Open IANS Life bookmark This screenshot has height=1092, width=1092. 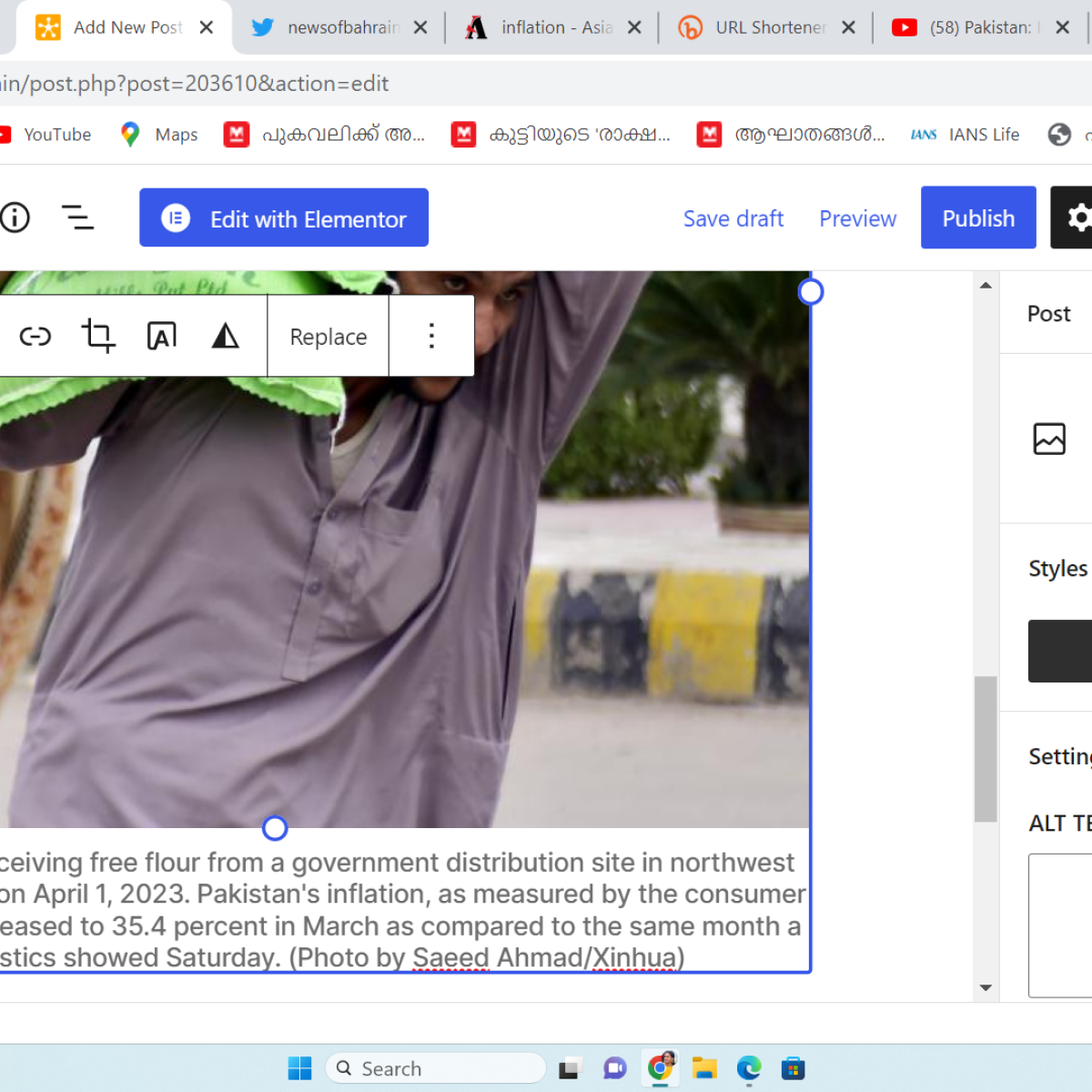[x=965, y=135]
